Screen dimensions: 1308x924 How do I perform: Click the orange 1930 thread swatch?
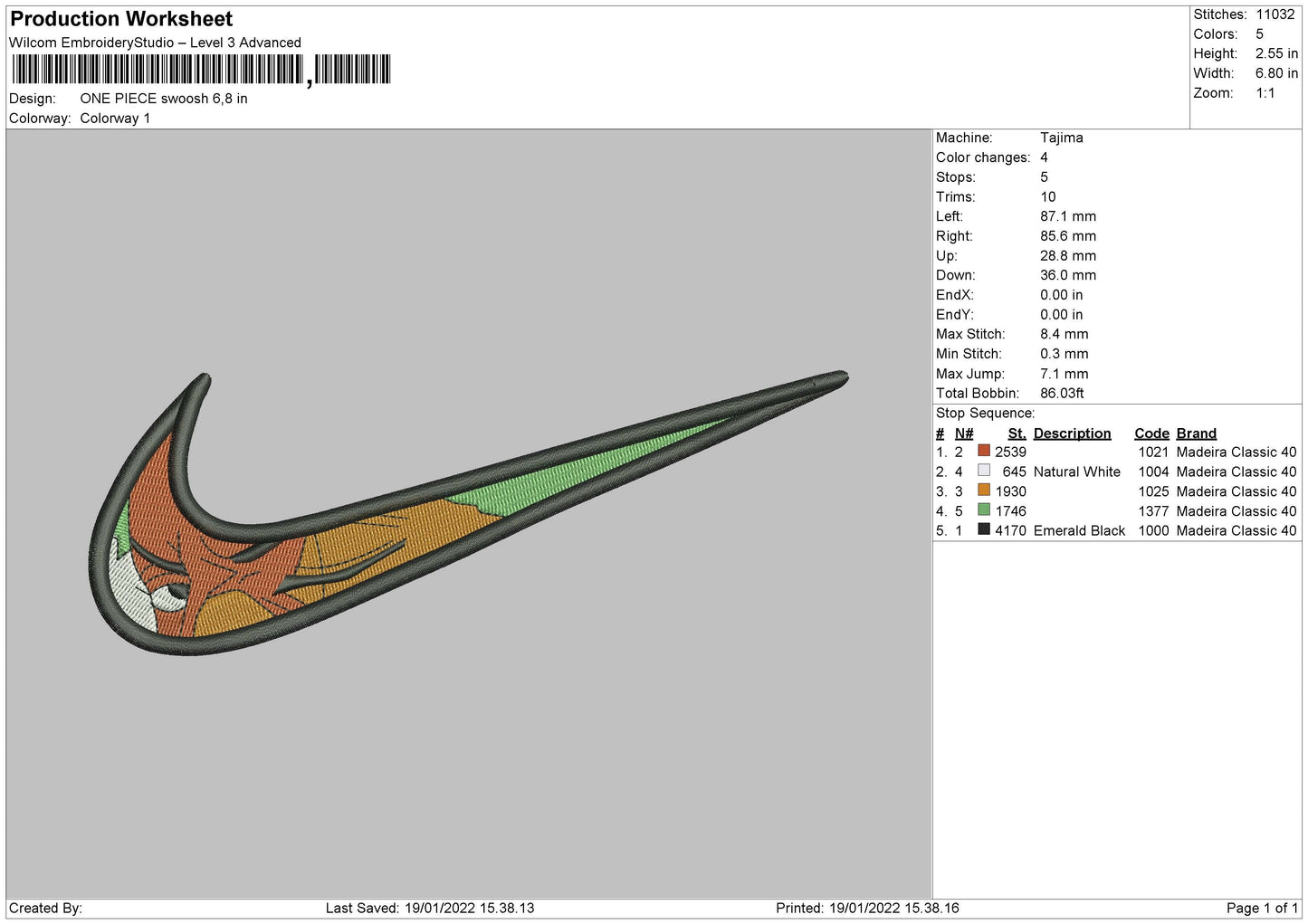pos(983,491)
